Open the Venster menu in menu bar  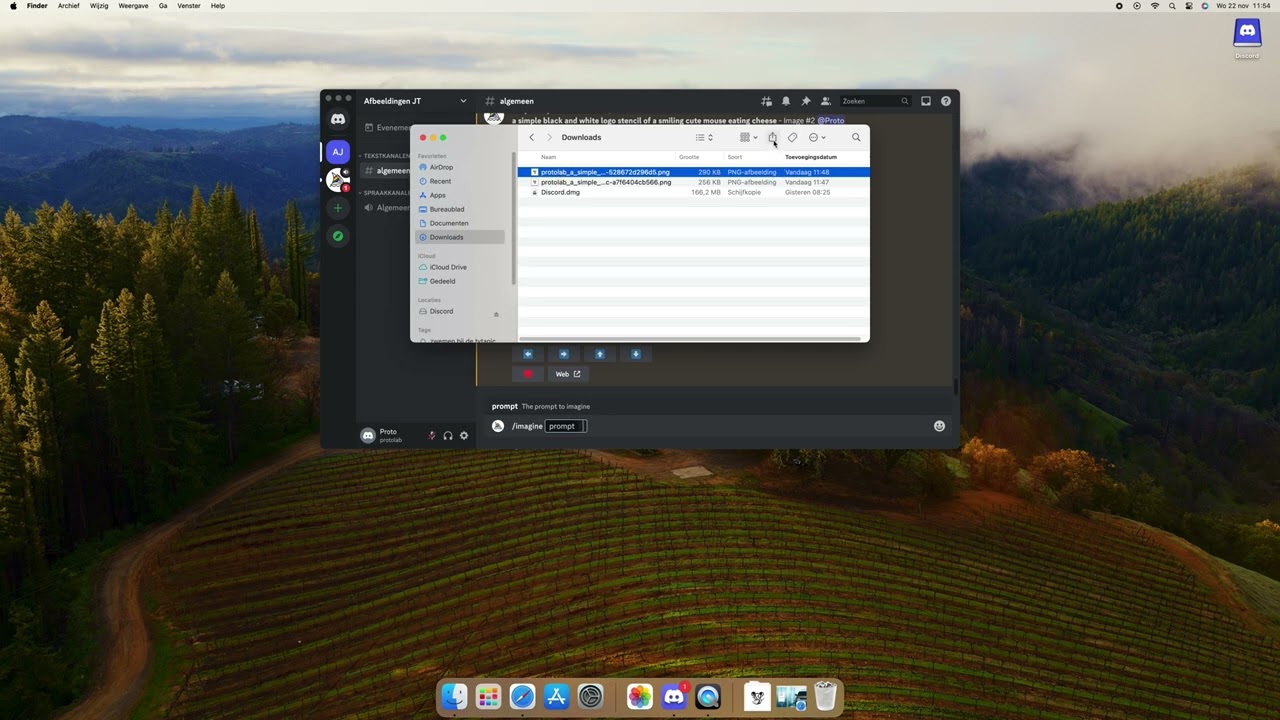click(189, 6)
